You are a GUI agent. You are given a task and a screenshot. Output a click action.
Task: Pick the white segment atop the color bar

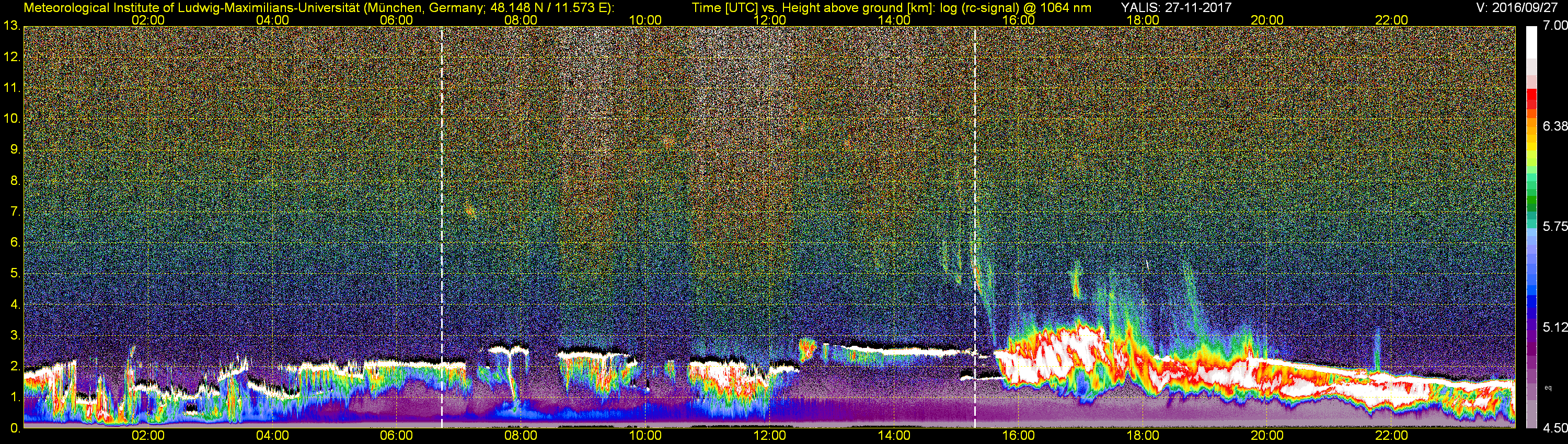coord(1531,43)
